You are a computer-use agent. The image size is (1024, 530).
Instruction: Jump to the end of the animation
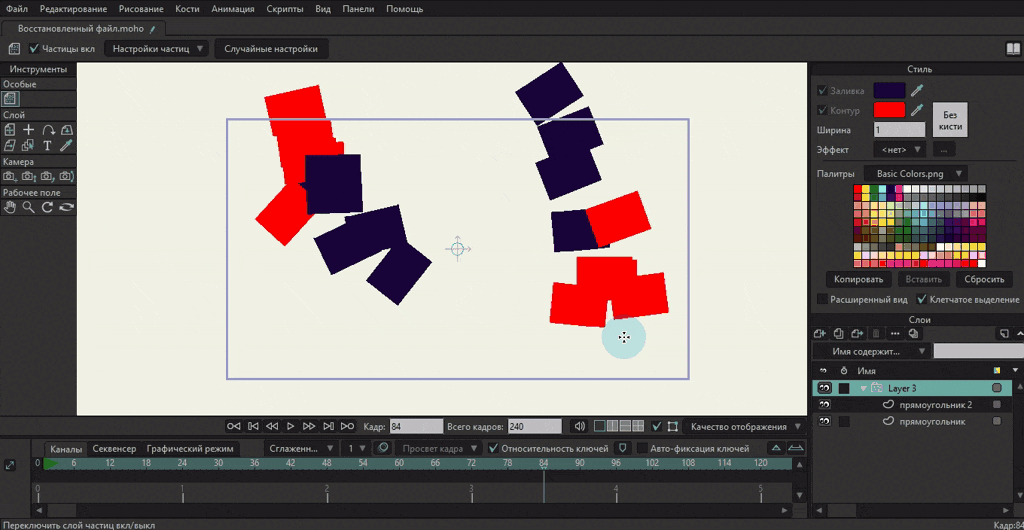point(348,426)
